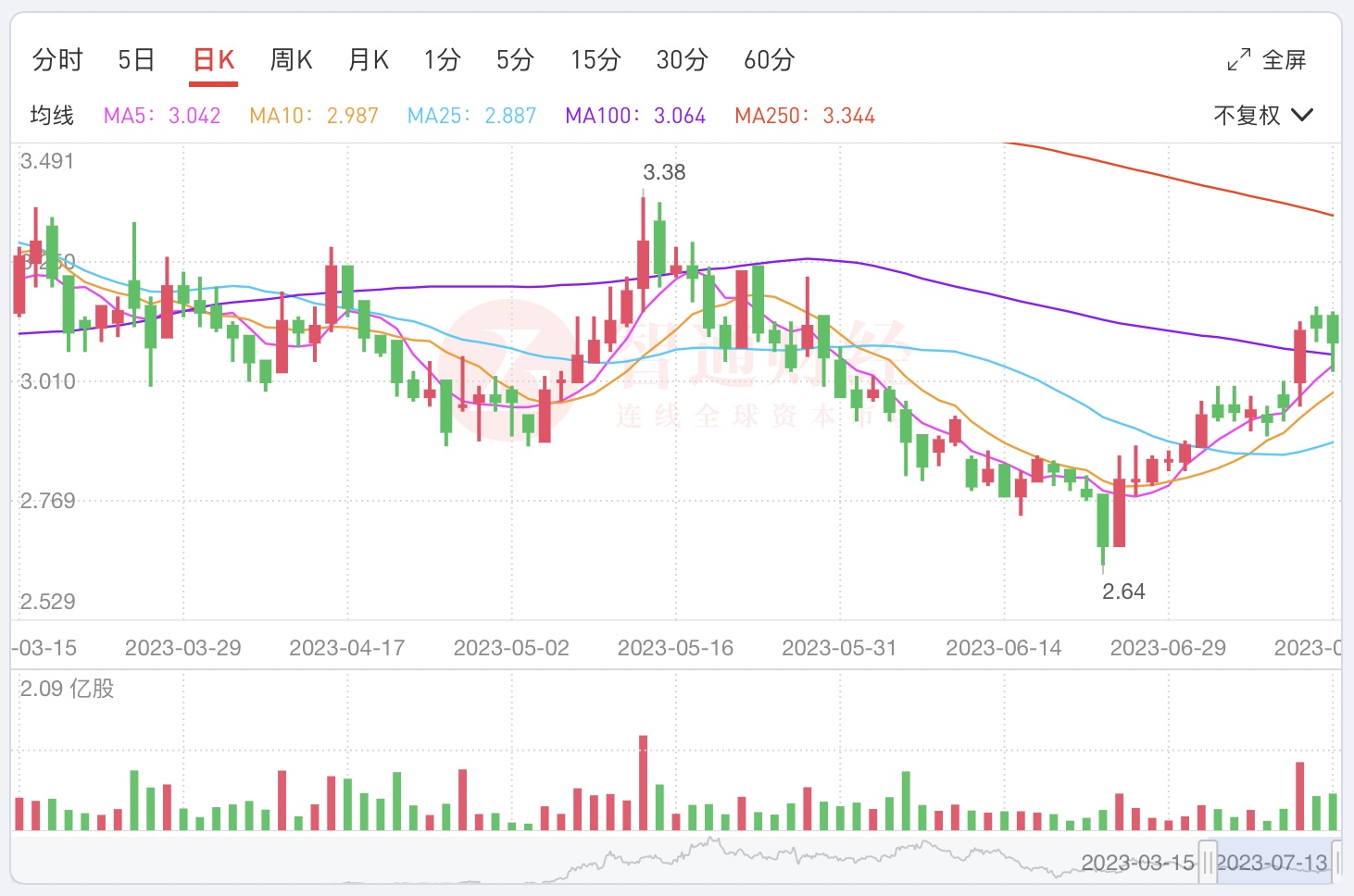1354x896 pixels.
Task: Select the 1分 interval tab
Action: pyautogui.click(x=443, y=60)
